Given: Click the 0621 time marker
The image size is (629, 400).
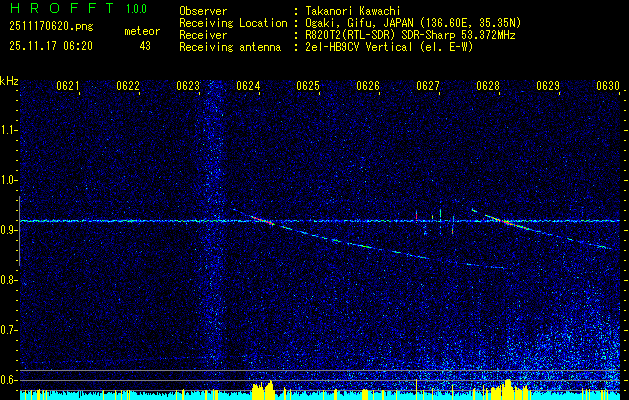Looking at the screenshot, I should (x=67, y=86).
